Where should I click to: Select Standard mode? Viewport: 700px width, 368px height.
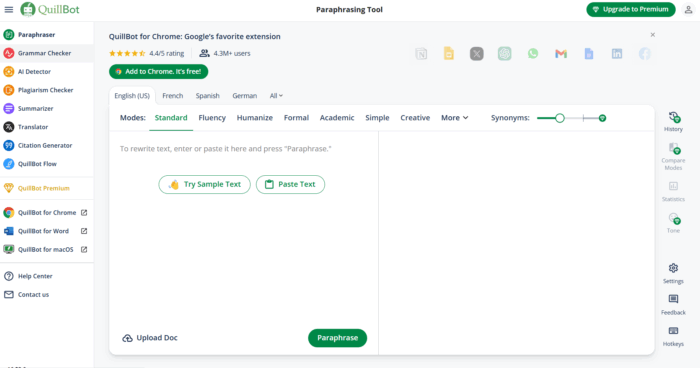coord(171,118)
